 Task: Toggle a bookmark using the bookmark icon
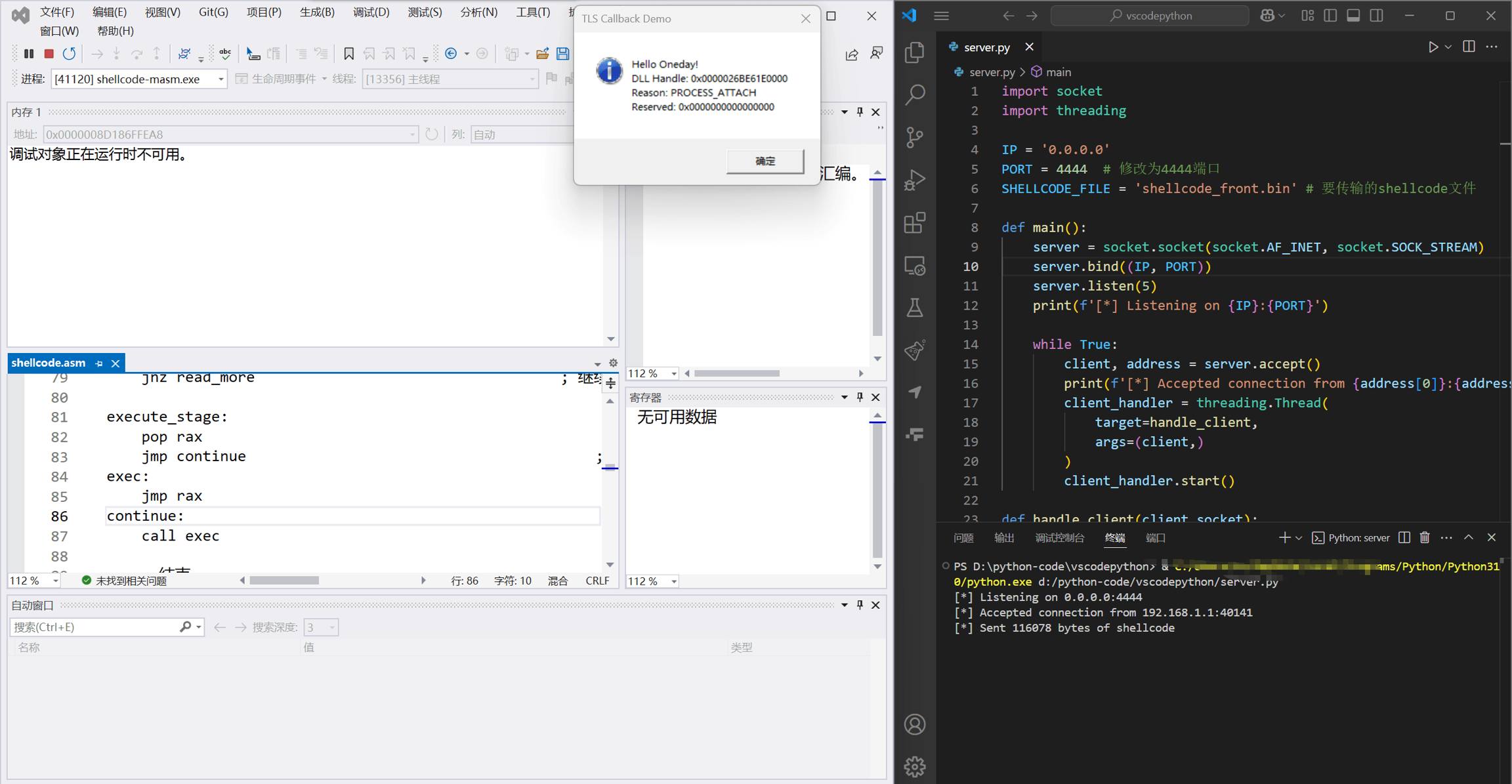pyautogui.click(x=349, y=53)
